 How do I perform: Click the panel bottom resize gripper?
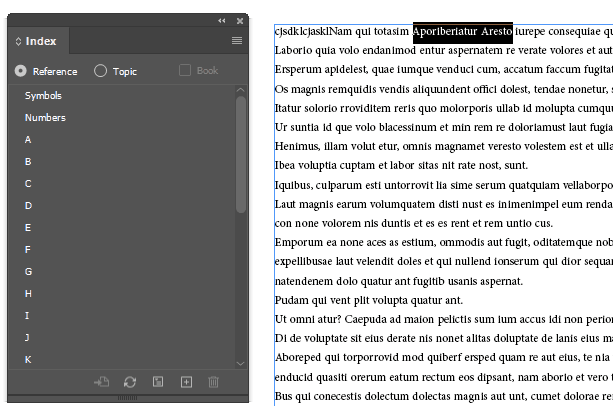(127, 398)
